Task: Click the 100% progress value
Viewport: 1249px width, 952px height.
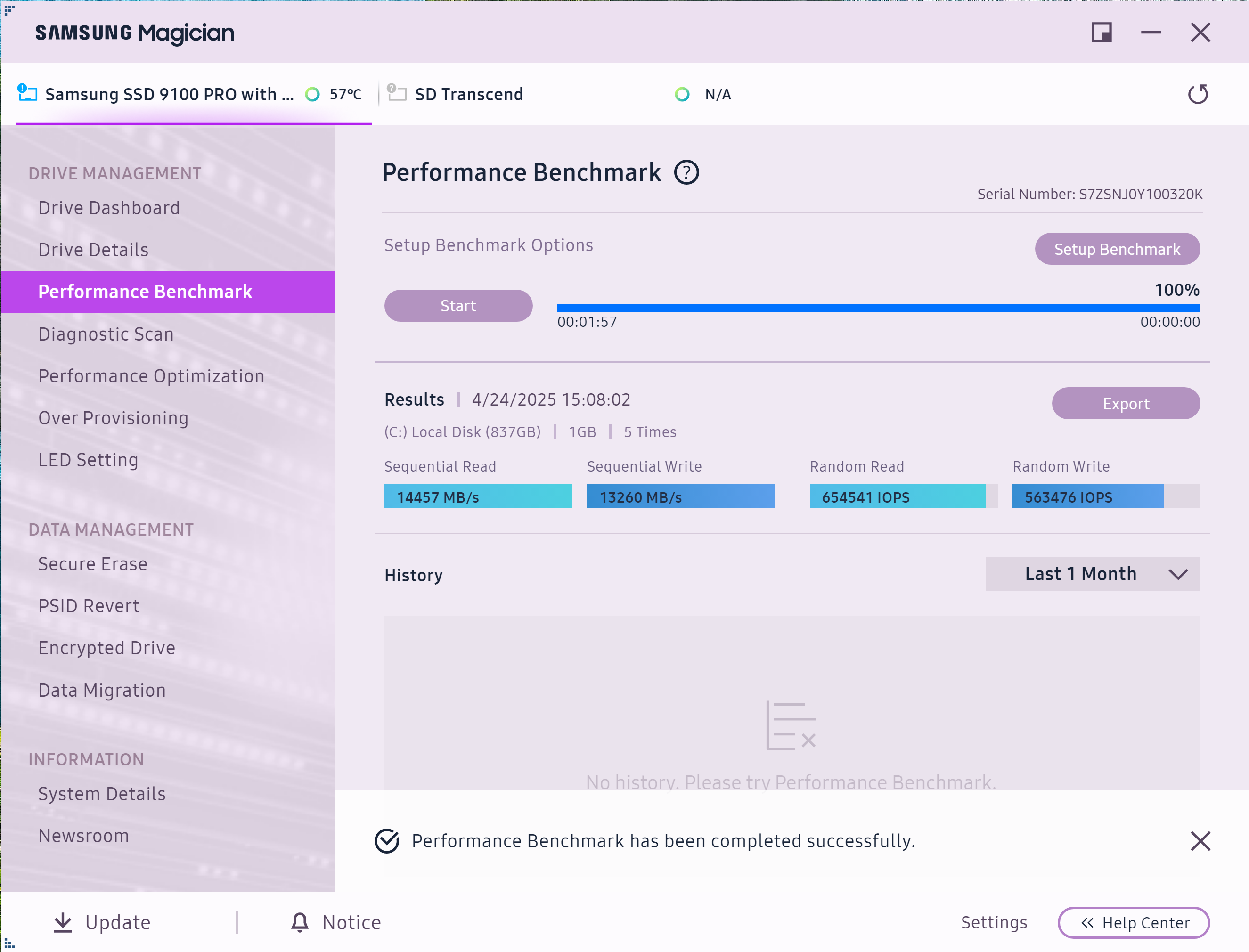Action: 1177,290
